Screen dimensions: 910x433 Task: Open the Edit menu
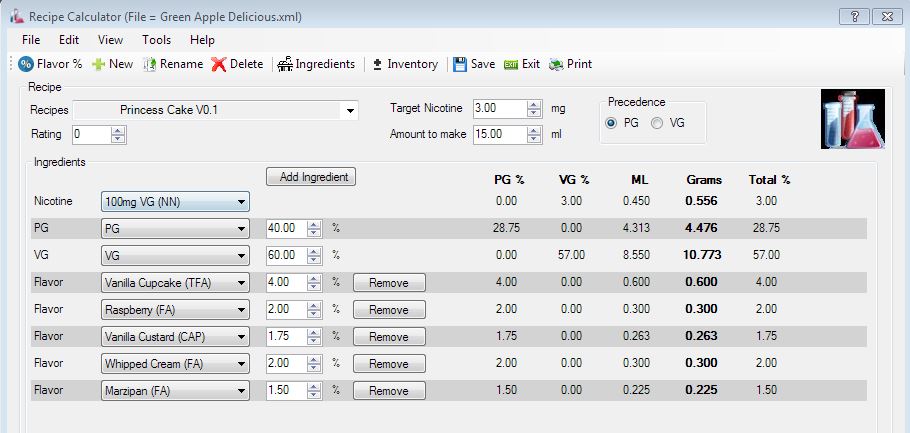(69, 40)
